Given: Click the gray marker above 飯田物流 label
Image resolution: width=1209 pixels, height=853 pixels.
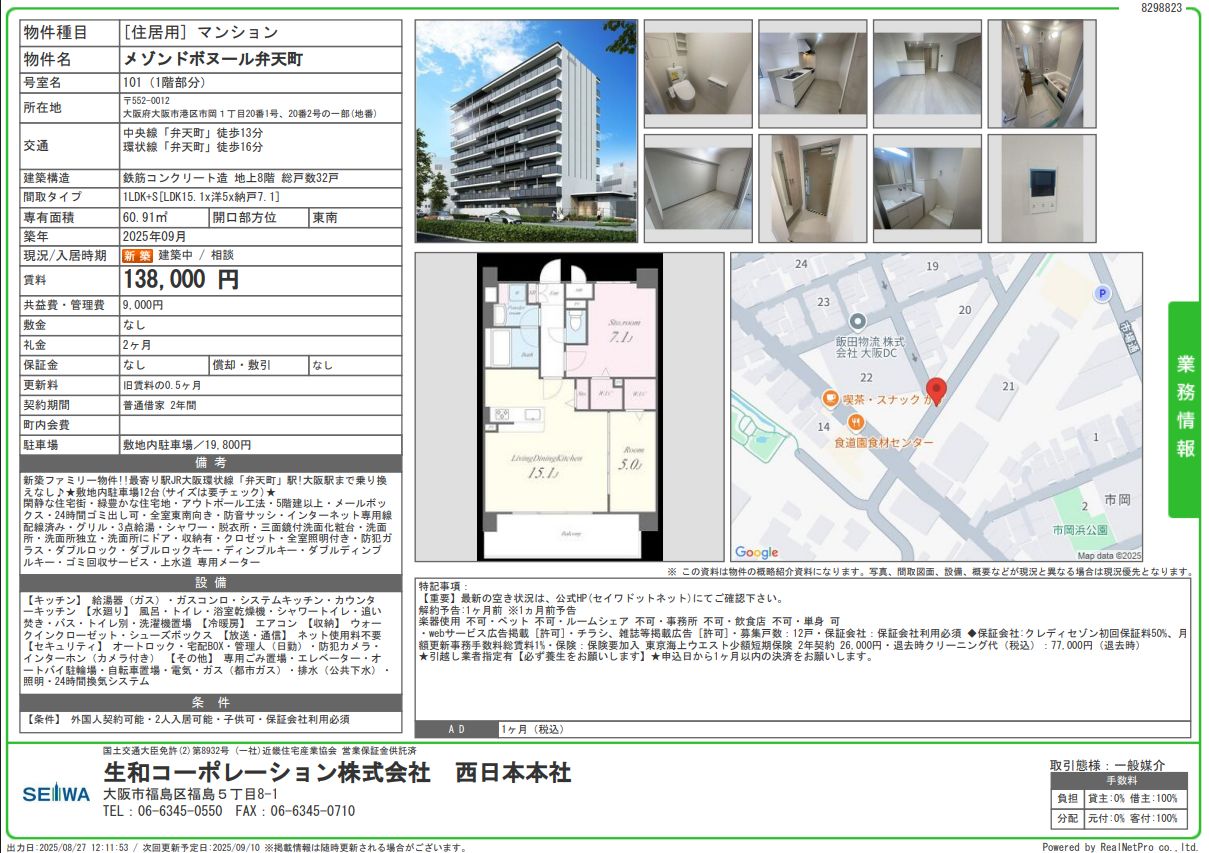Looking at the screenshot, I should click(856, 321).
